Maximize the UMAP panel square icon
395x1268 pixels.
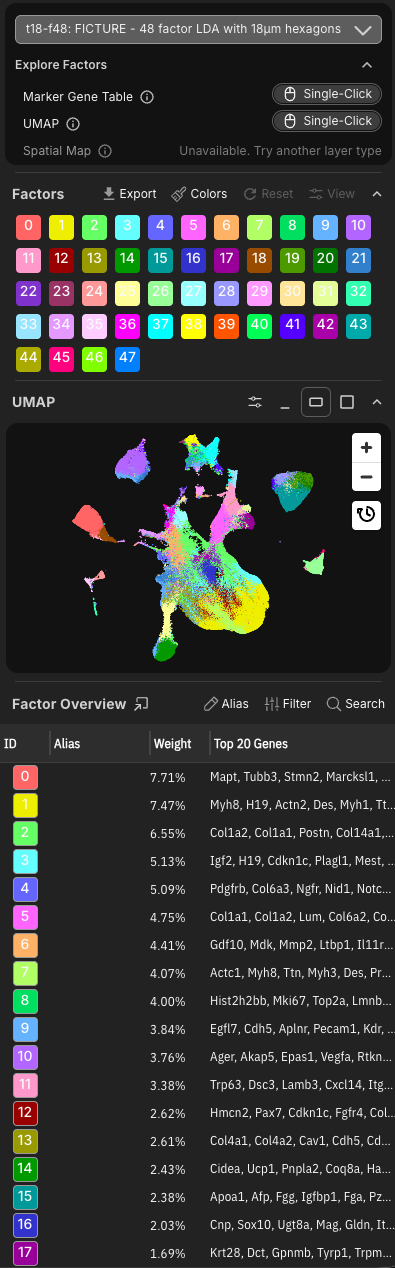[347, 402]
